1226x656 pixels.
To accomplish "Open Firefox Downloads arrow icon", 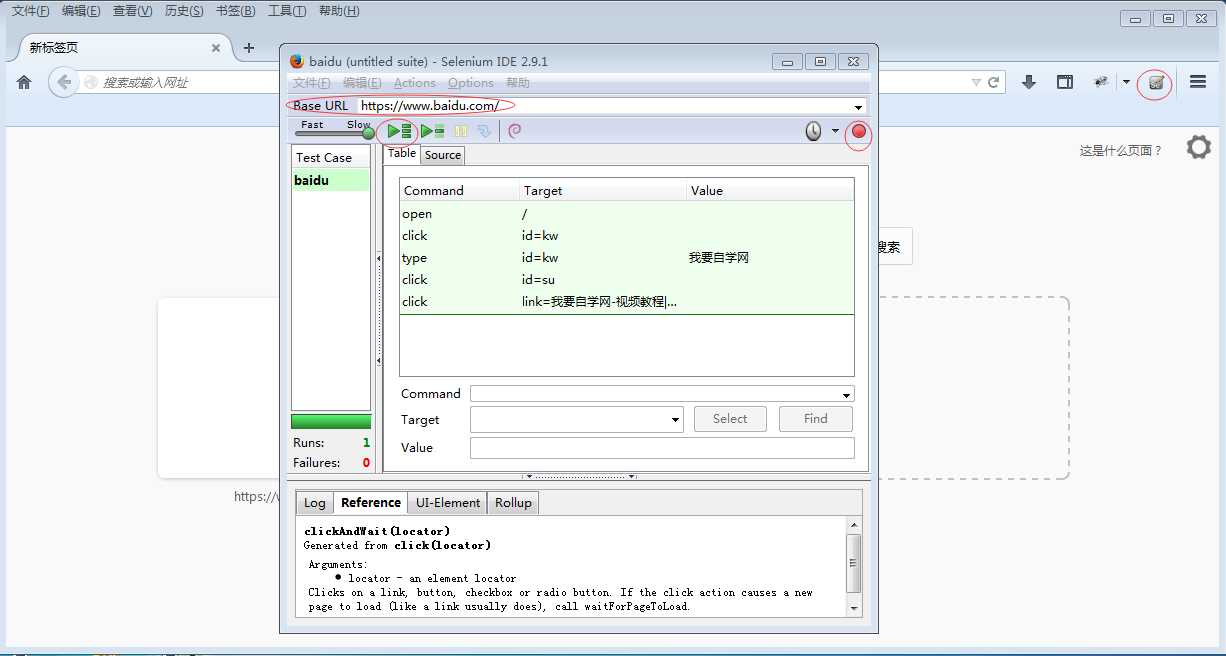I will click(x=1029, y=83).
